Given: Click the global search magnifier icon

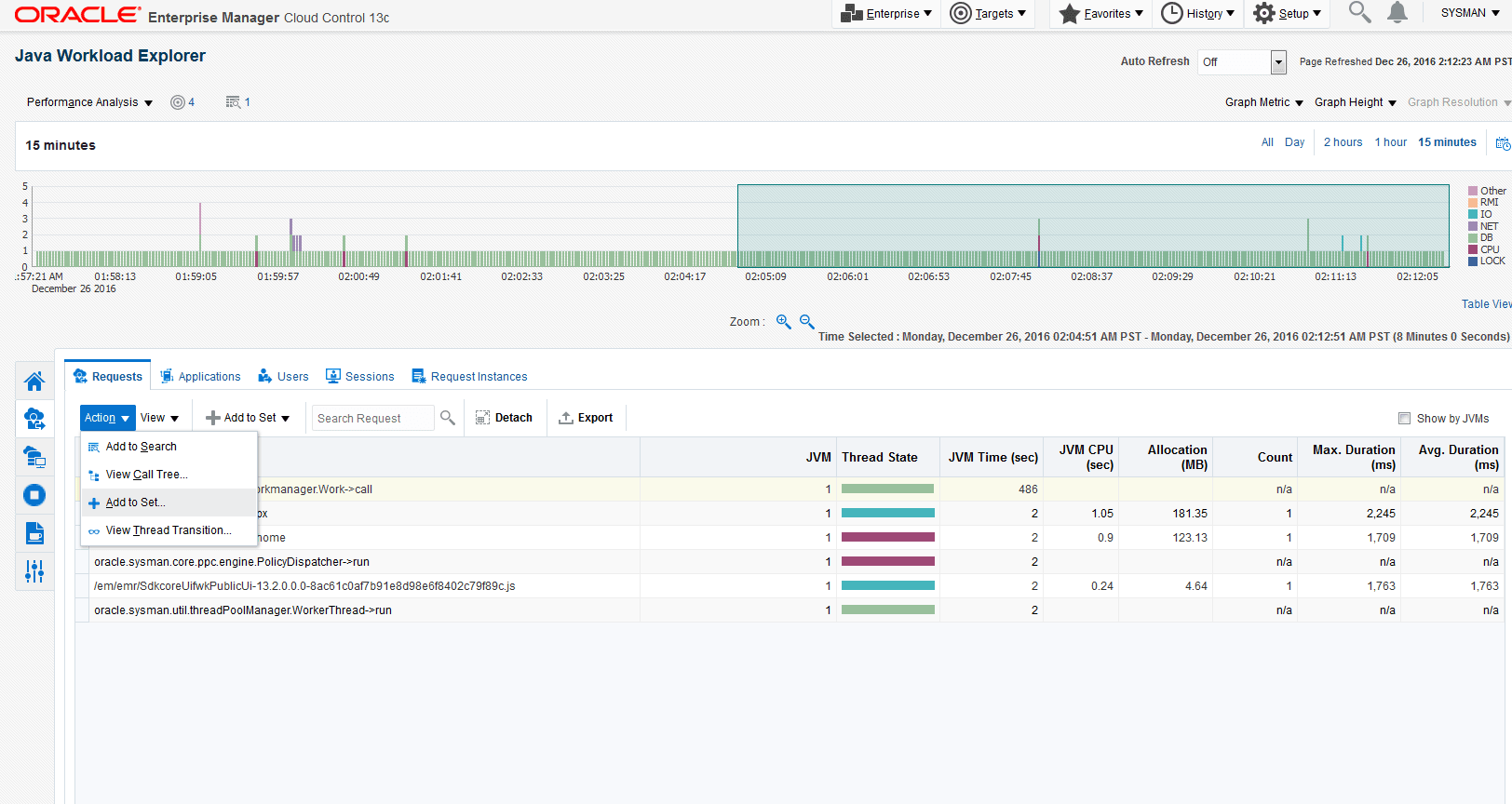Looking at the screenshot, I should (x=1359, y=13).
